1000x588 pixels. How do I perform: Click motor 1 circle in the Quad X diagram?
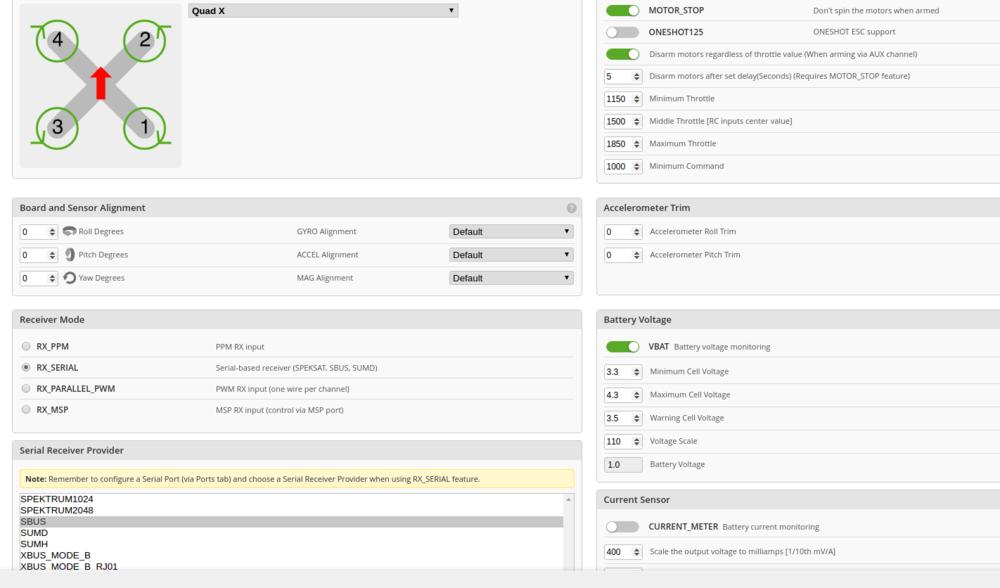coord(145,128)
